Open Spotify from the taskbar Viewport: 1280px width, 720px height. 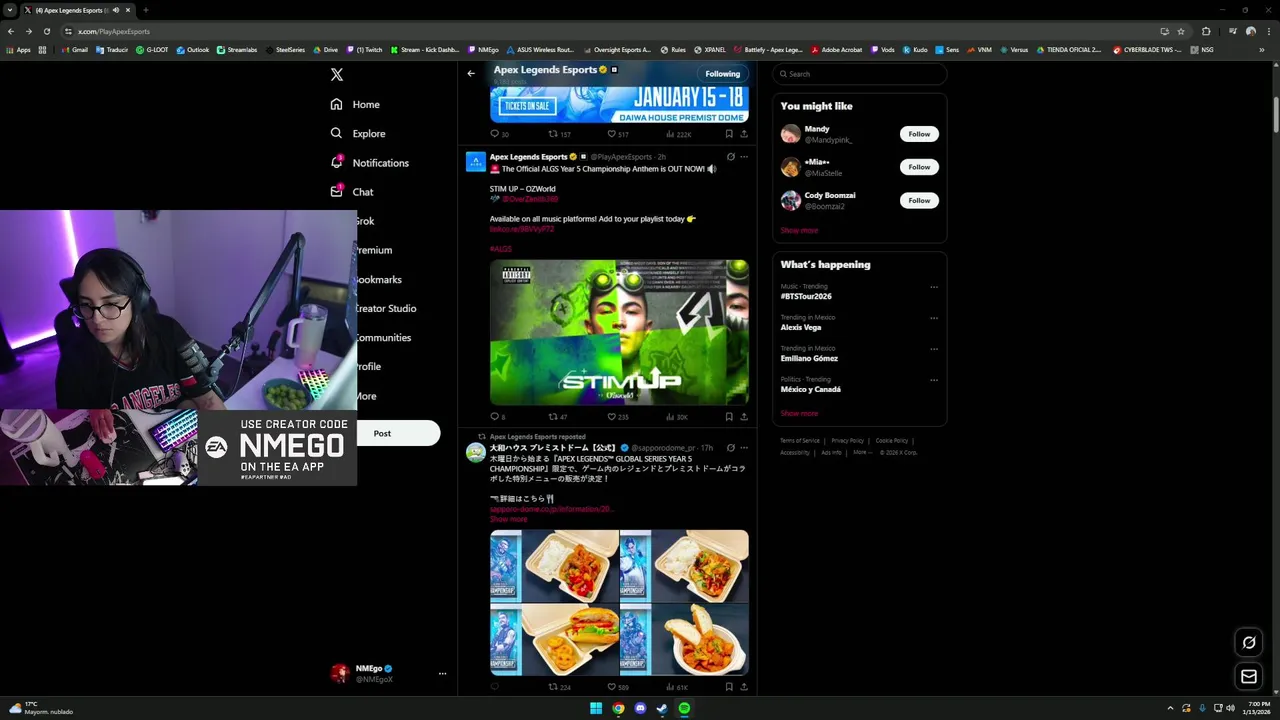[684, 708]
